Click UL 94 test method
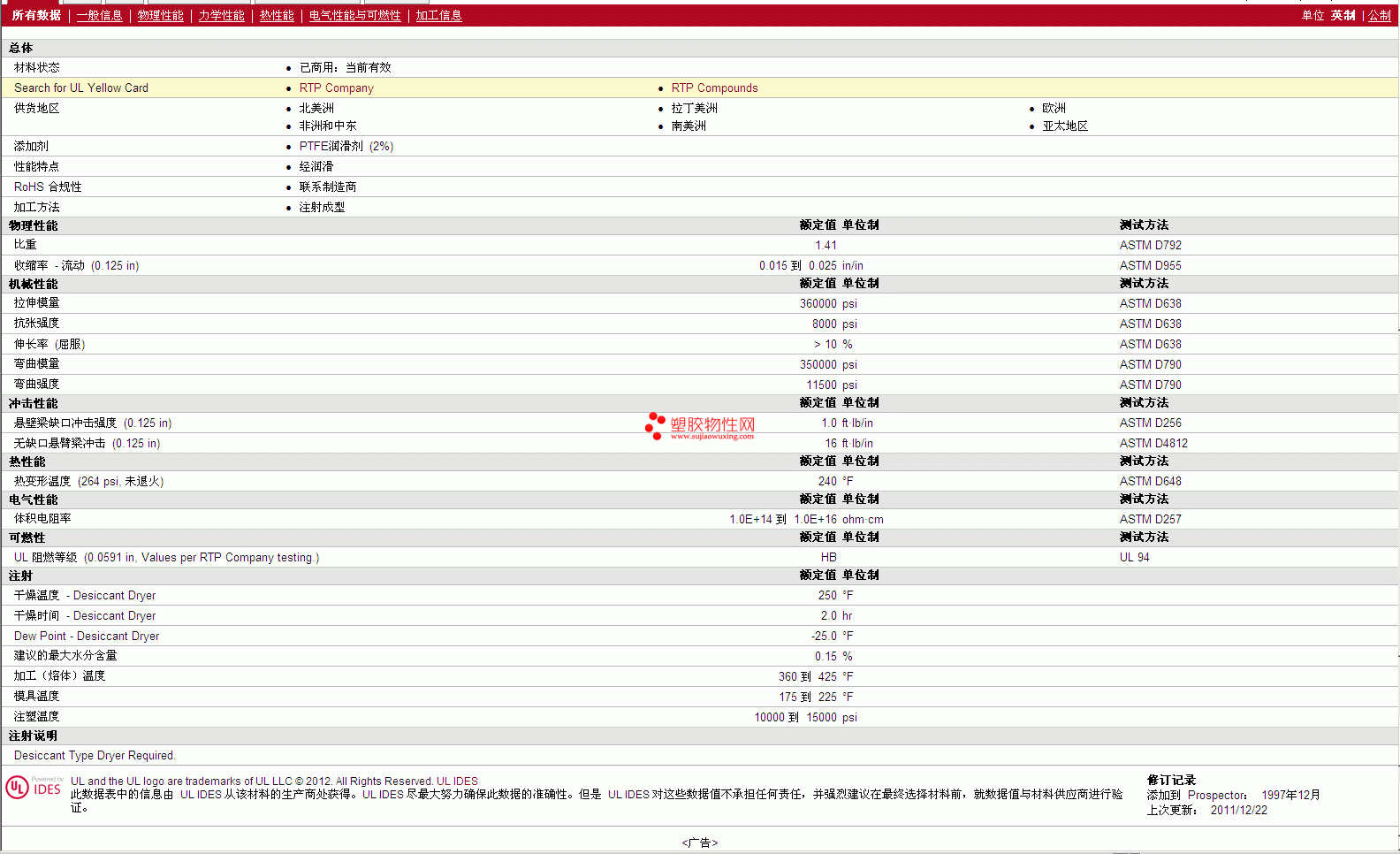Screen dimensions: 1400x854 [1135, 558]
